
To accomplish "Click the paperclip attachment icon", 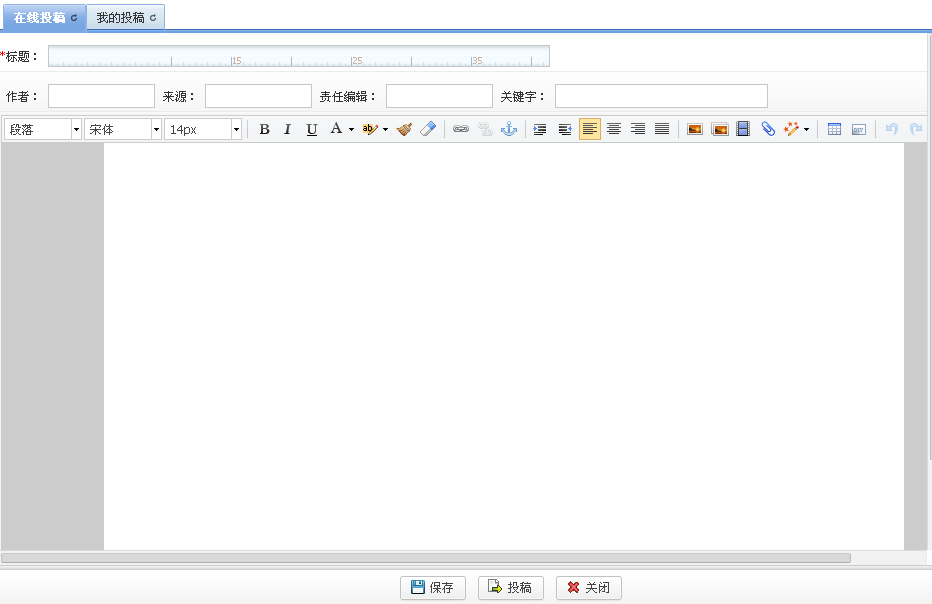I will (x=768, y=129).
